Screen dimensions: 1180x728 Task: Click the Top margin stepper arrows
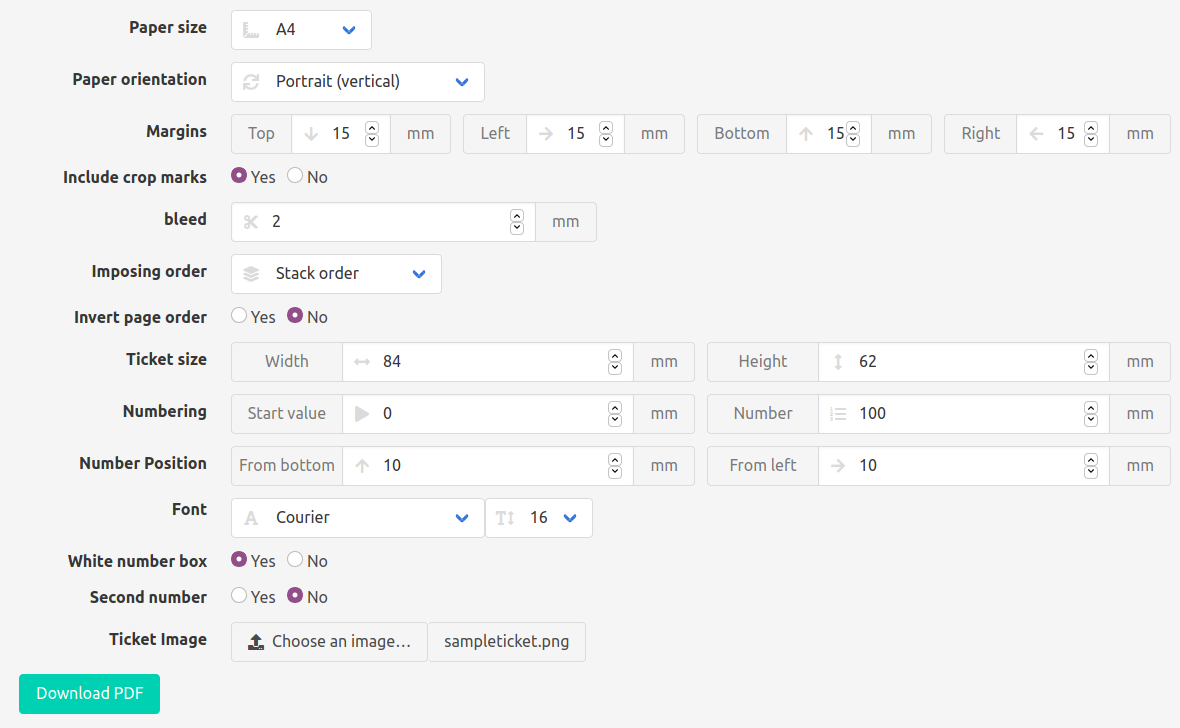click(x=372, y=134)
